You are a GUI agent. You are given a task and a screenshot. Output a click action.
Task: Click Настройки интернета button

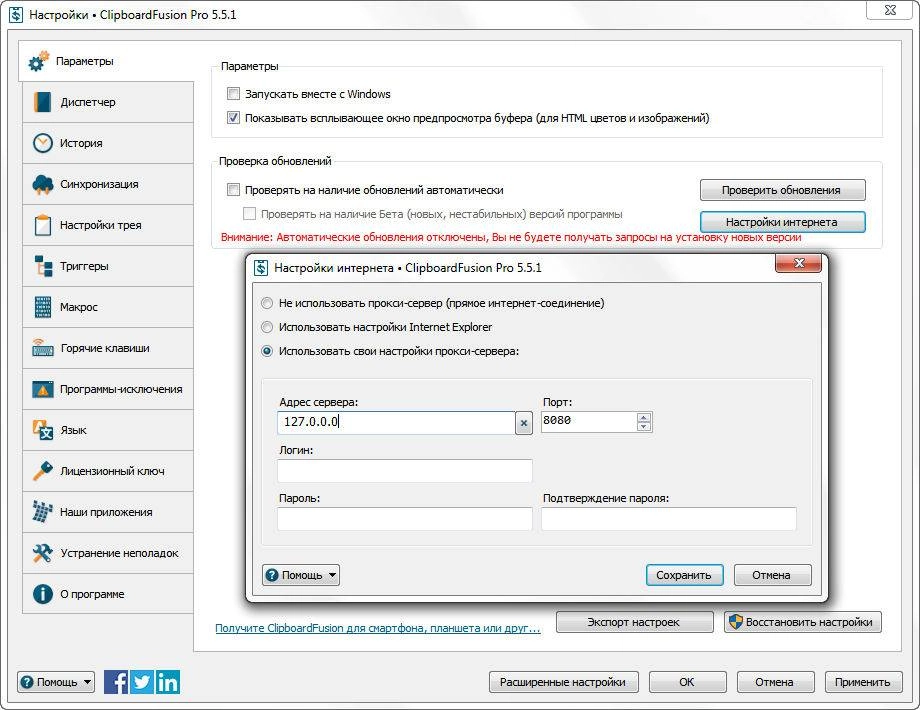tap(782, 222)
